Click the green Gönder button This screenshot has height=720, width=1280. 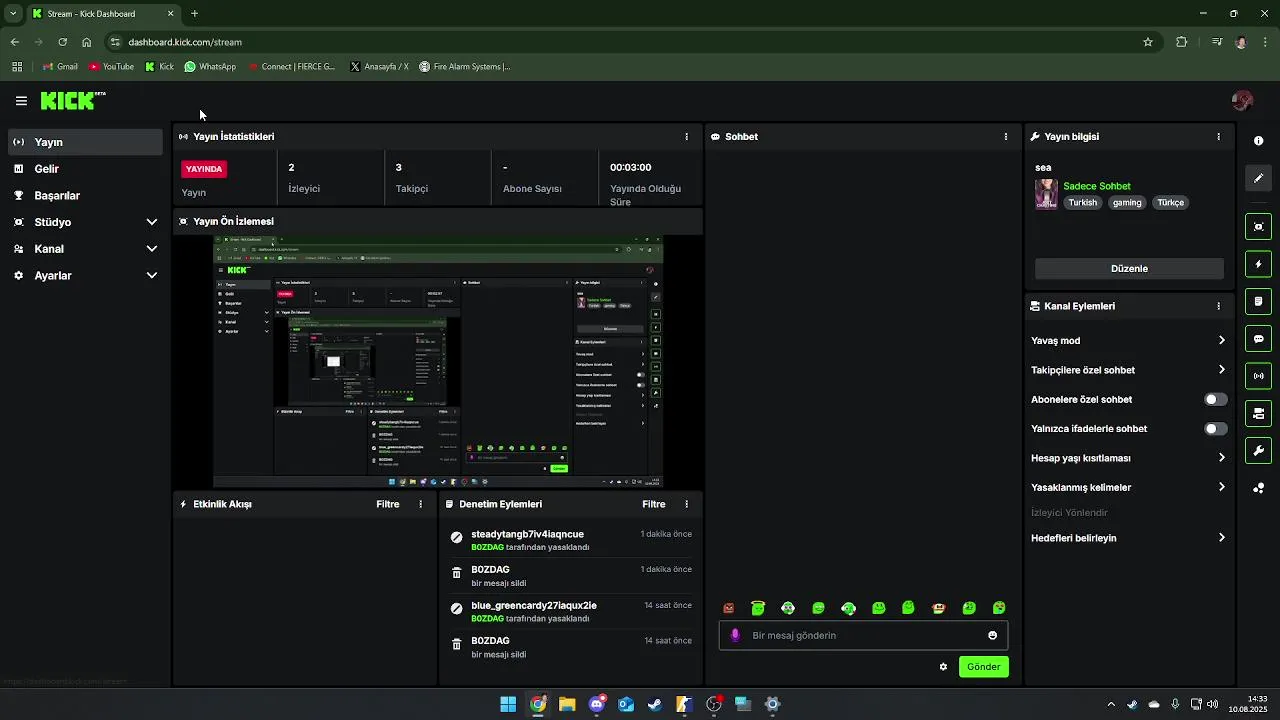[983, 667]
